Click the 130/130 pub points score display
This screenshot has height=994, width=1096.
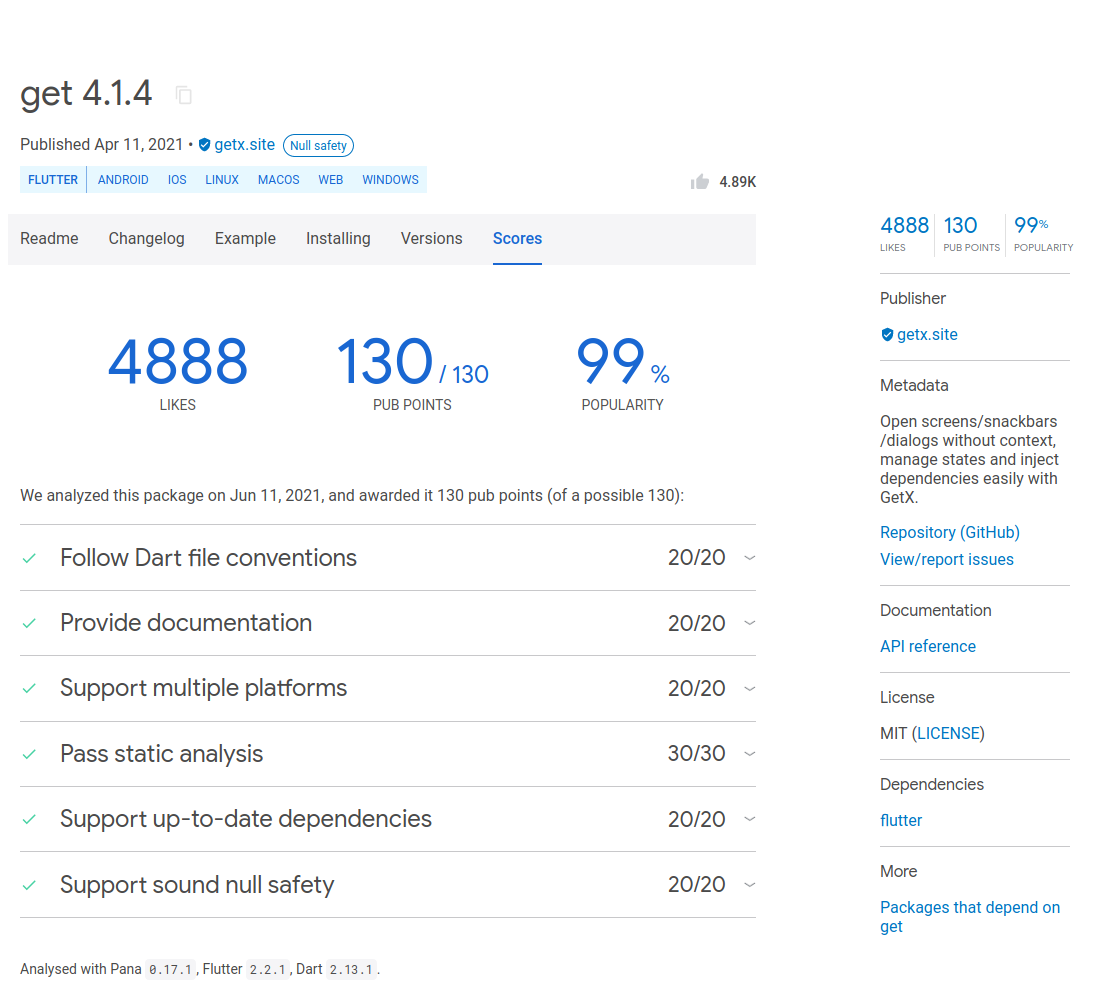tap(410, 365)
